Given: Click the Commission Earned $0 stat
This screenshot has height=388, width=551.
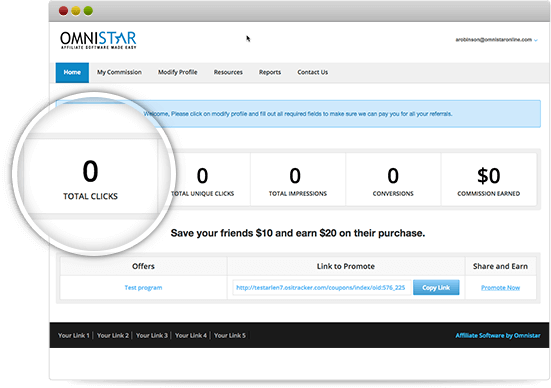Looking at the screenshot, I should pyautogui.click(x=488, y=180).
